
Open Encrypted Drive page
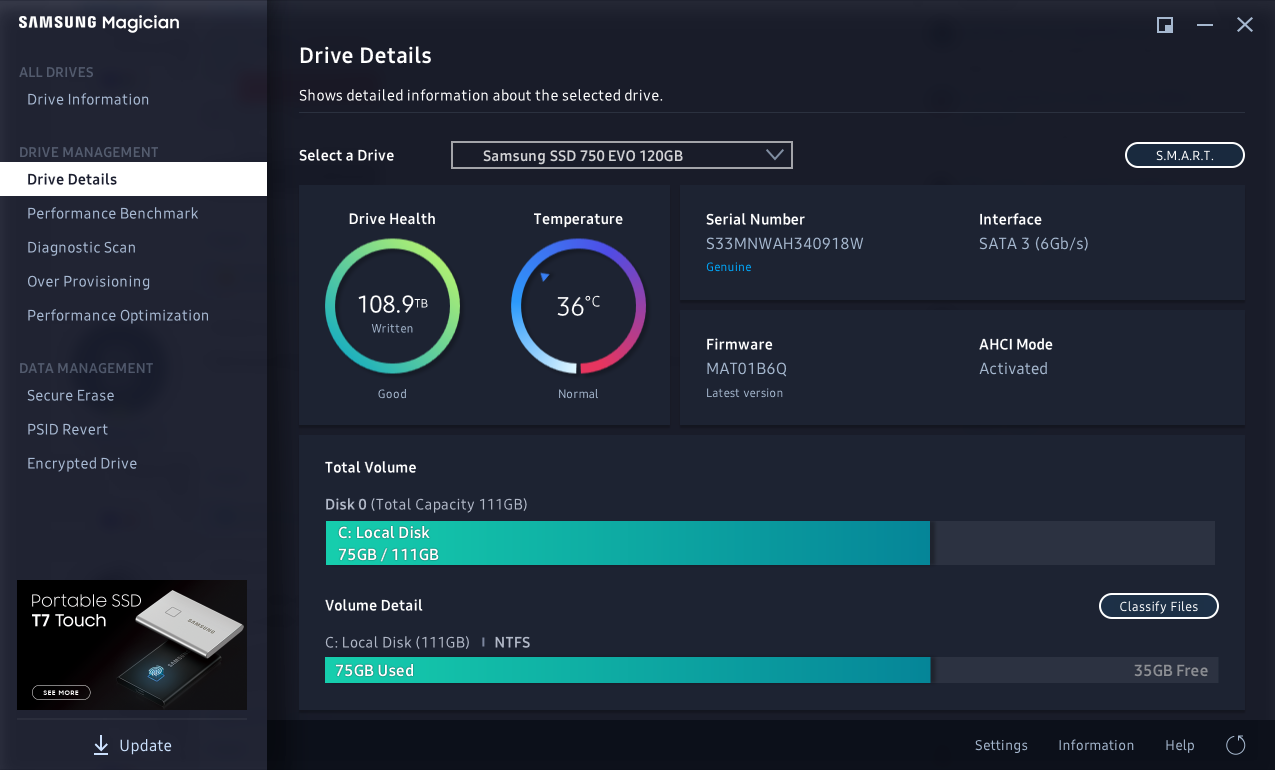tap(82, 463)
